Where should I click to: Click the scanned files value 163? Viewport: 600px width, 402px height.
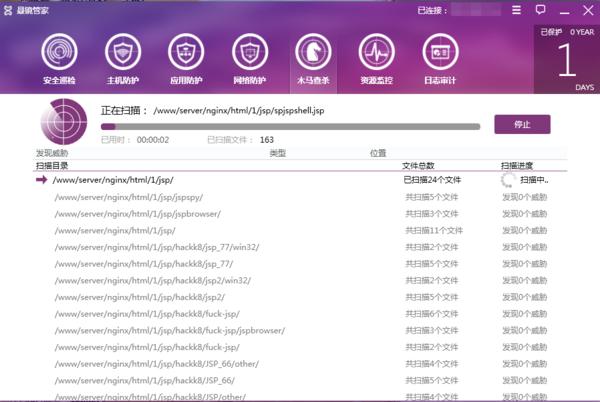(267, 140)
